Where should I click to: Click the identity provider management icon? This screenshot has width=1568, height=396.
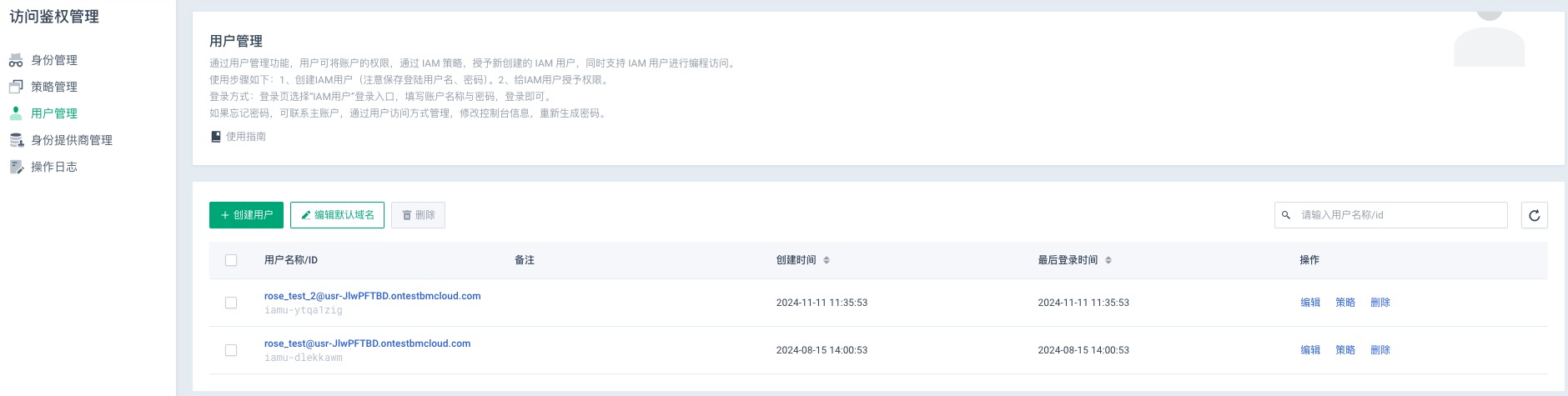tap(16, 140)
